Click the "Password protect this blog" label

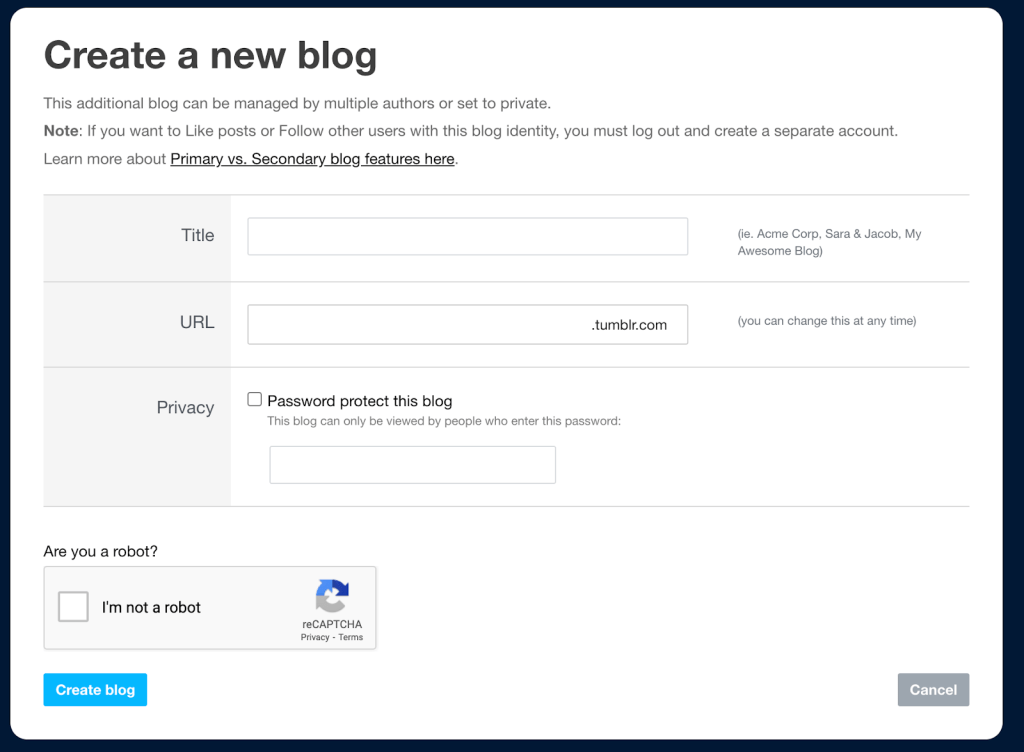pyautogui.click(x=359, y=401)
